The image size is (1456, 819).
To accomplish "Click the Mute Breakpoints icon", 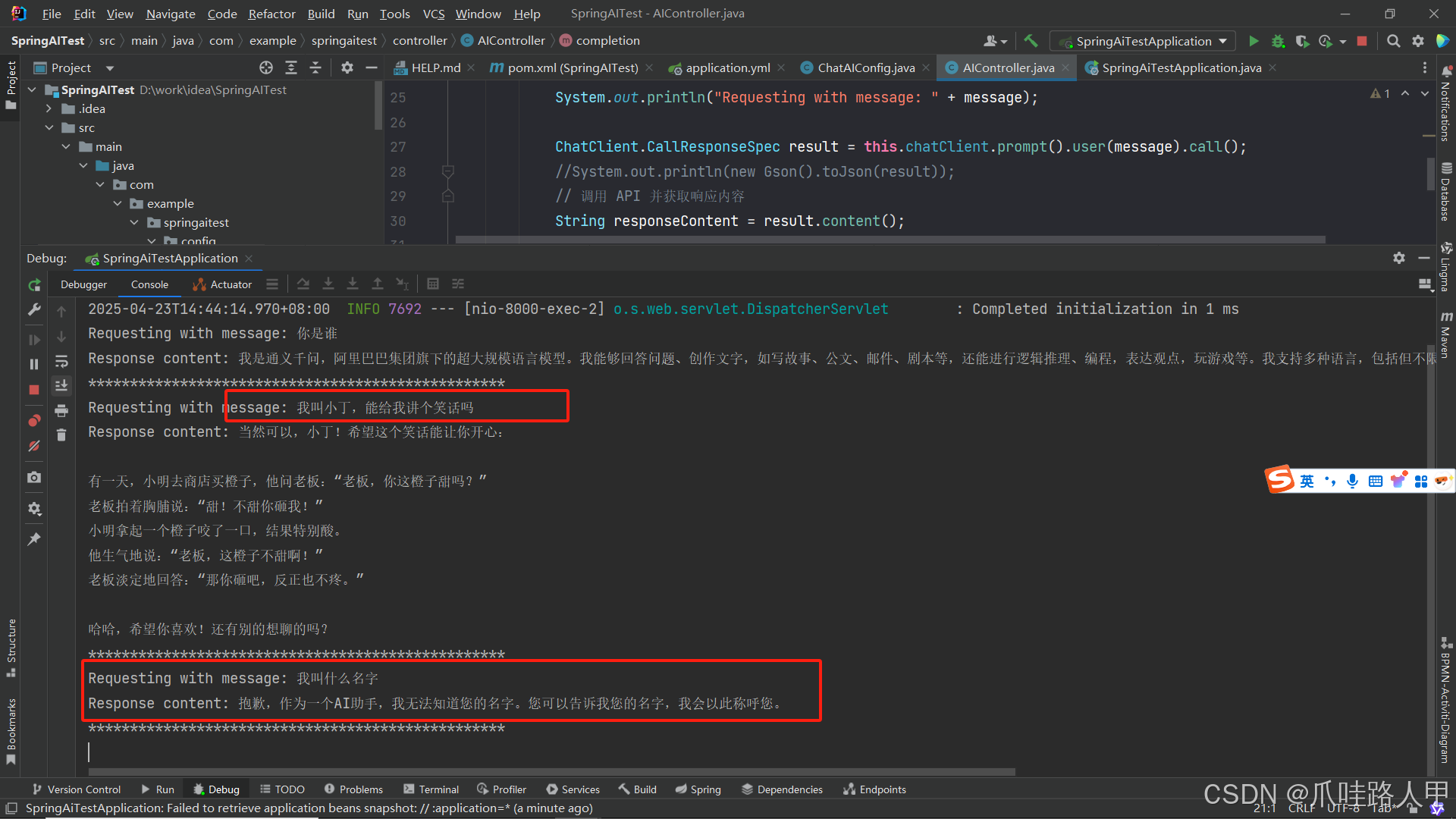I will click(34, 446).
